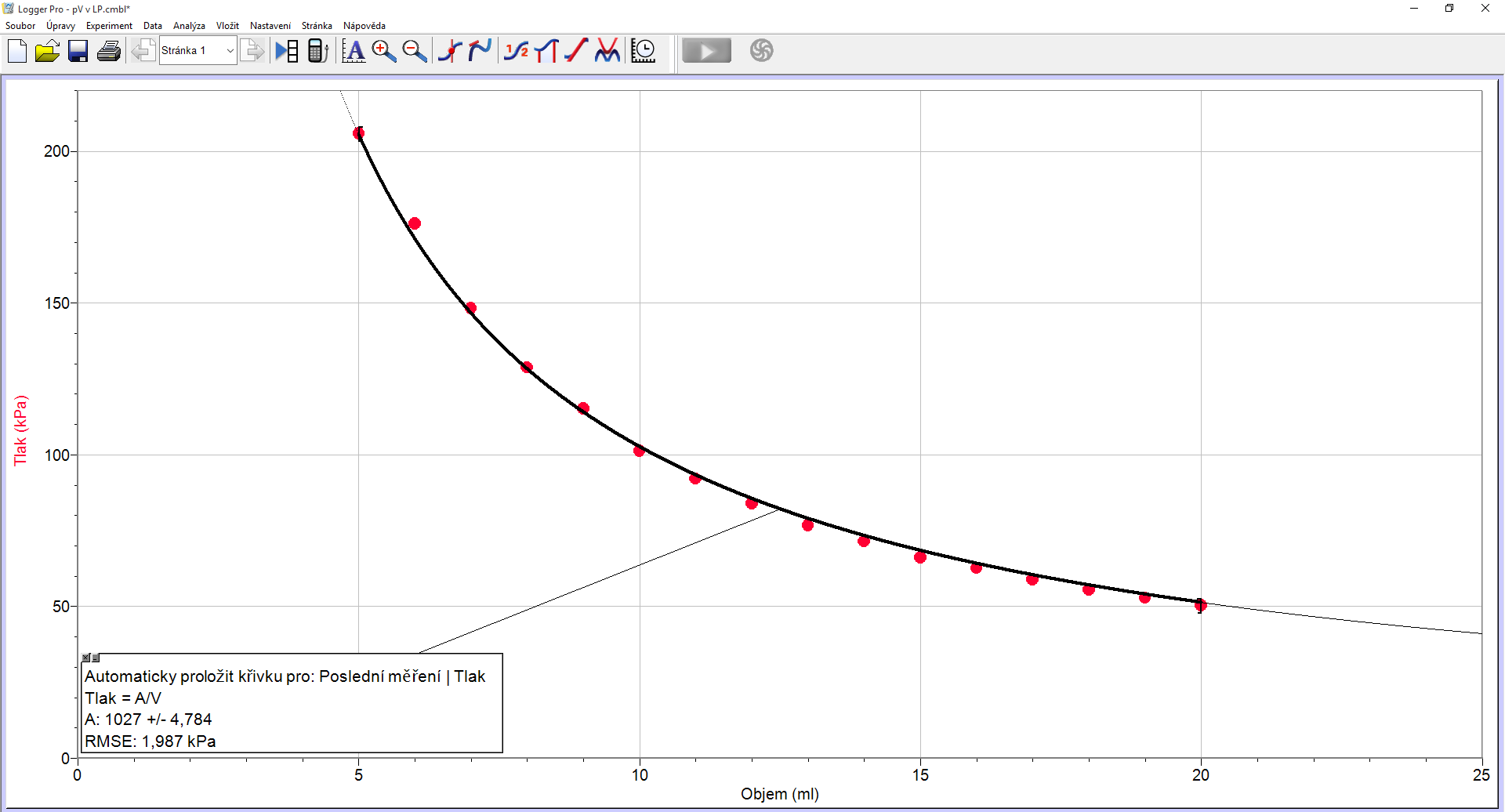Click the y-axis maximum tick label 200
Viewport: 1505px width, 812px height.
[x=56, y=151]
